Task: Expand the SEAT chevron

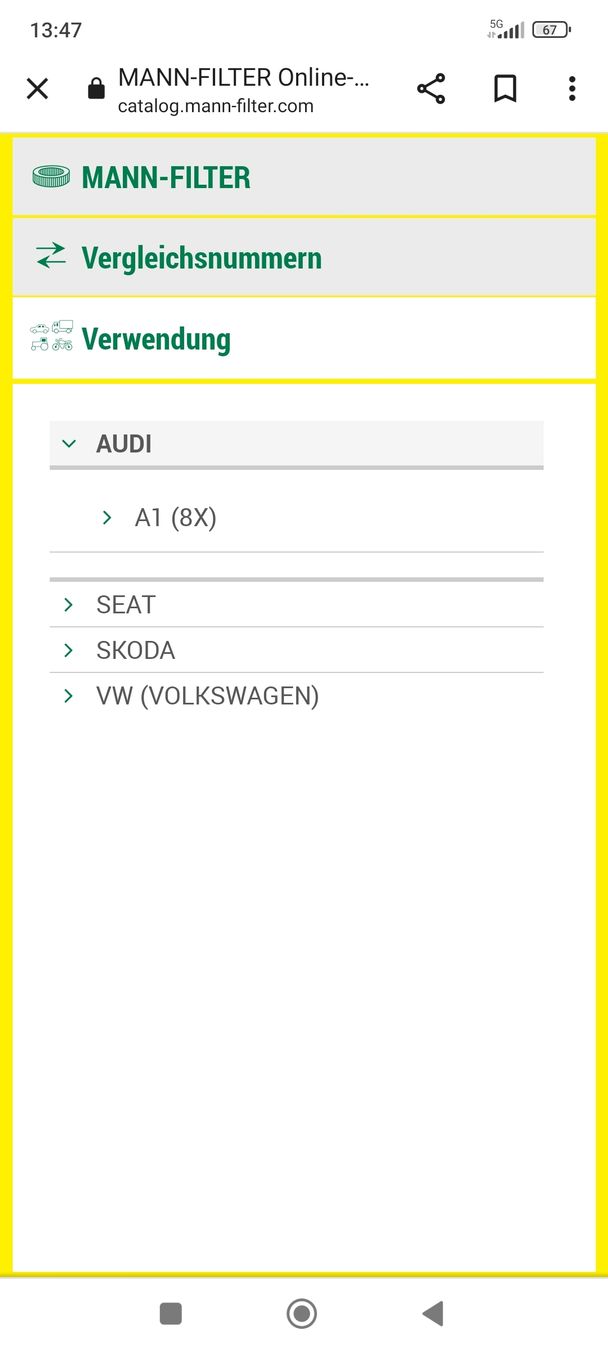Action: click(x=68, y=604)
